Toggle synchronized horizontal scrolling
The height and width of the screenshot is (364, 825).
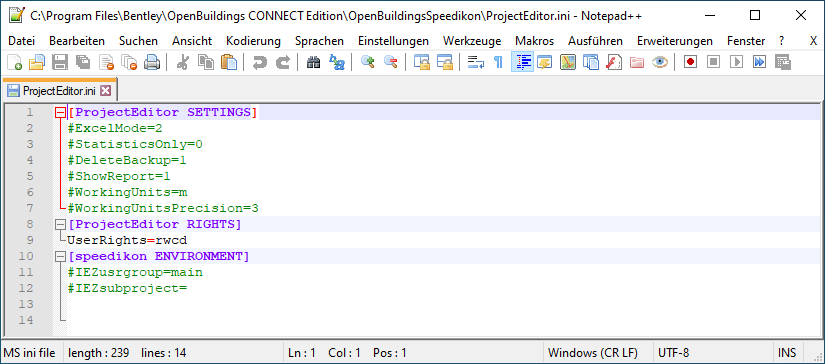[445, 63]
